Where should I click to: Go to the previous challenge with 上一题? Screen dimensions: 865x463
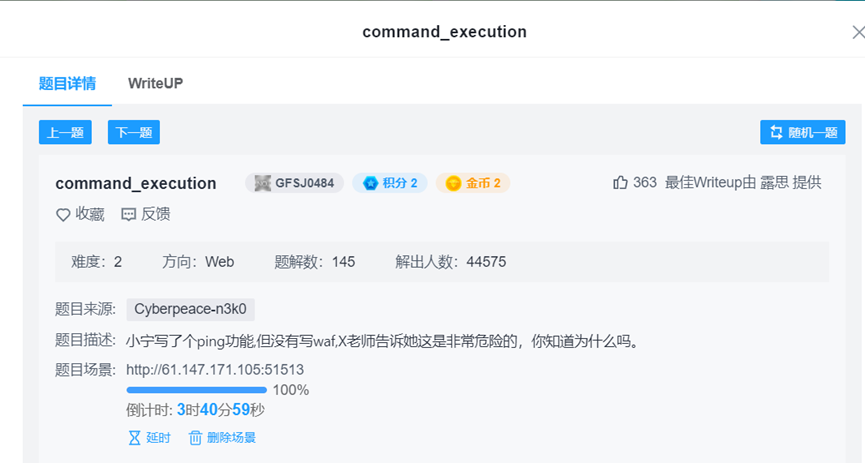coord(65,132)
